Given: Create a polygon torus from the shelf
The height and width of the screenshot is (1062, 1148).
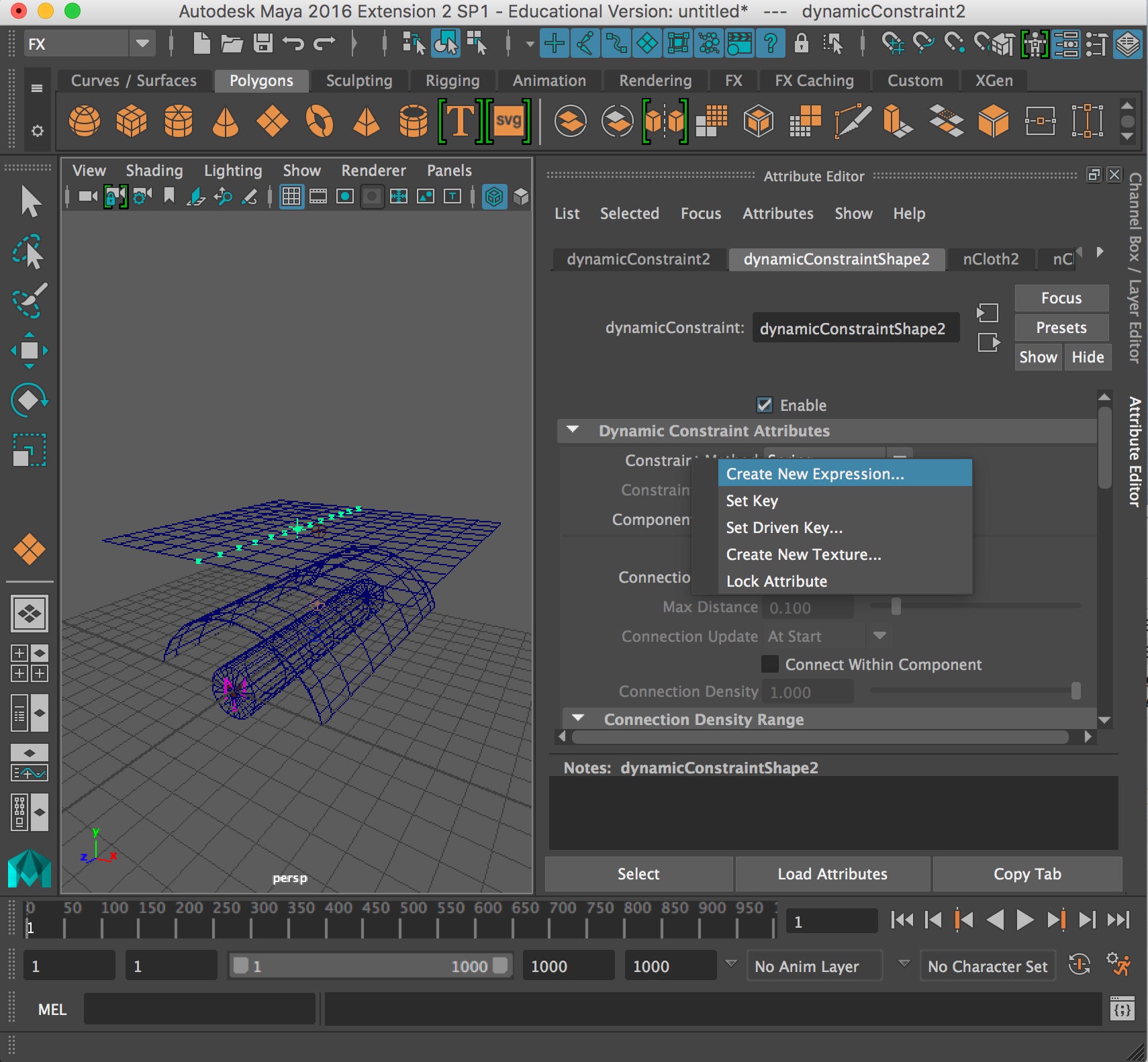Looking at the screenshot, I should pyautogui.click(x=320, y=122).
